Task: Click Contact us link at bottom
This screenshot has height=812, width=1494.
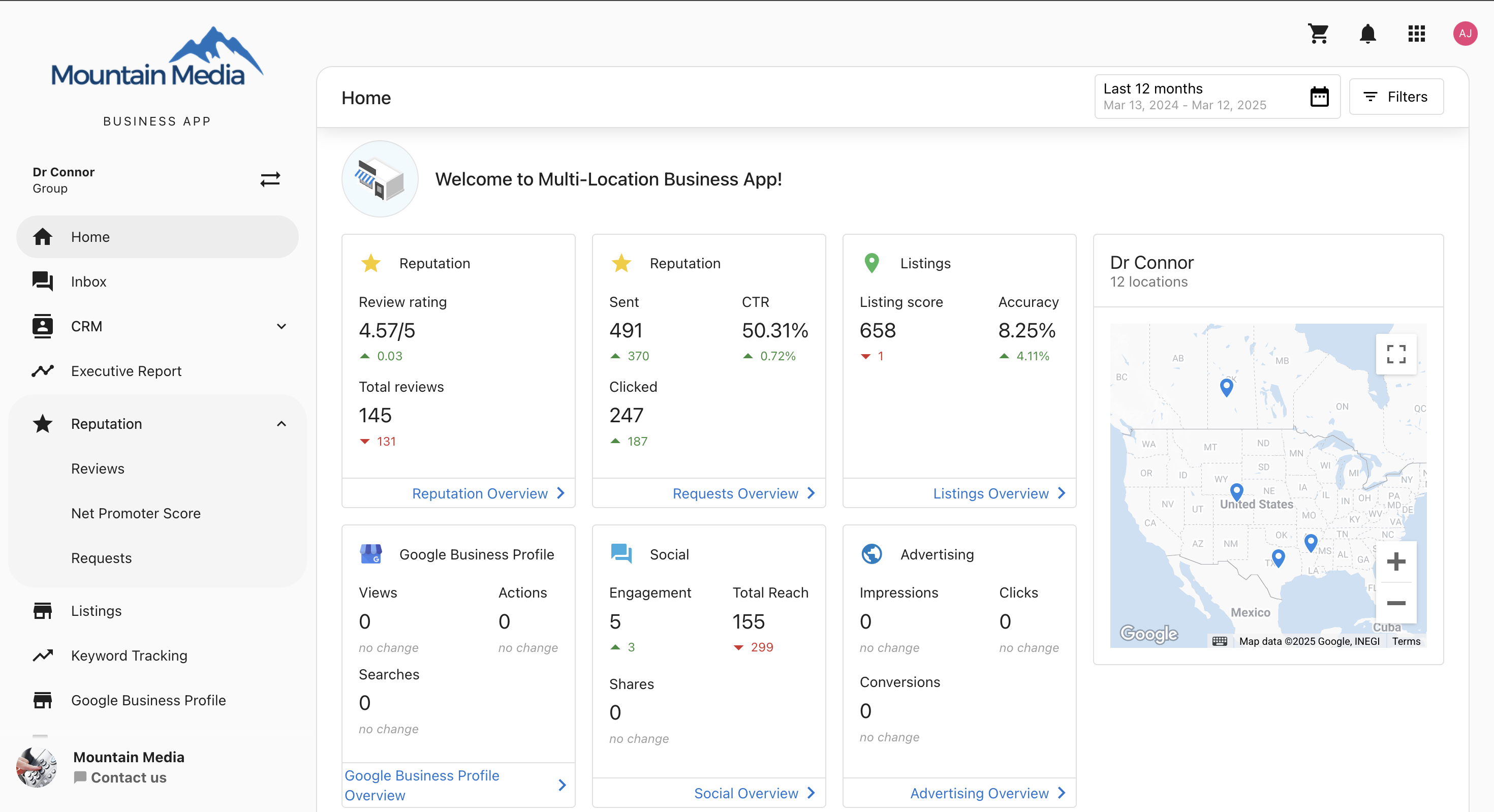Action: tap(120, 778)
